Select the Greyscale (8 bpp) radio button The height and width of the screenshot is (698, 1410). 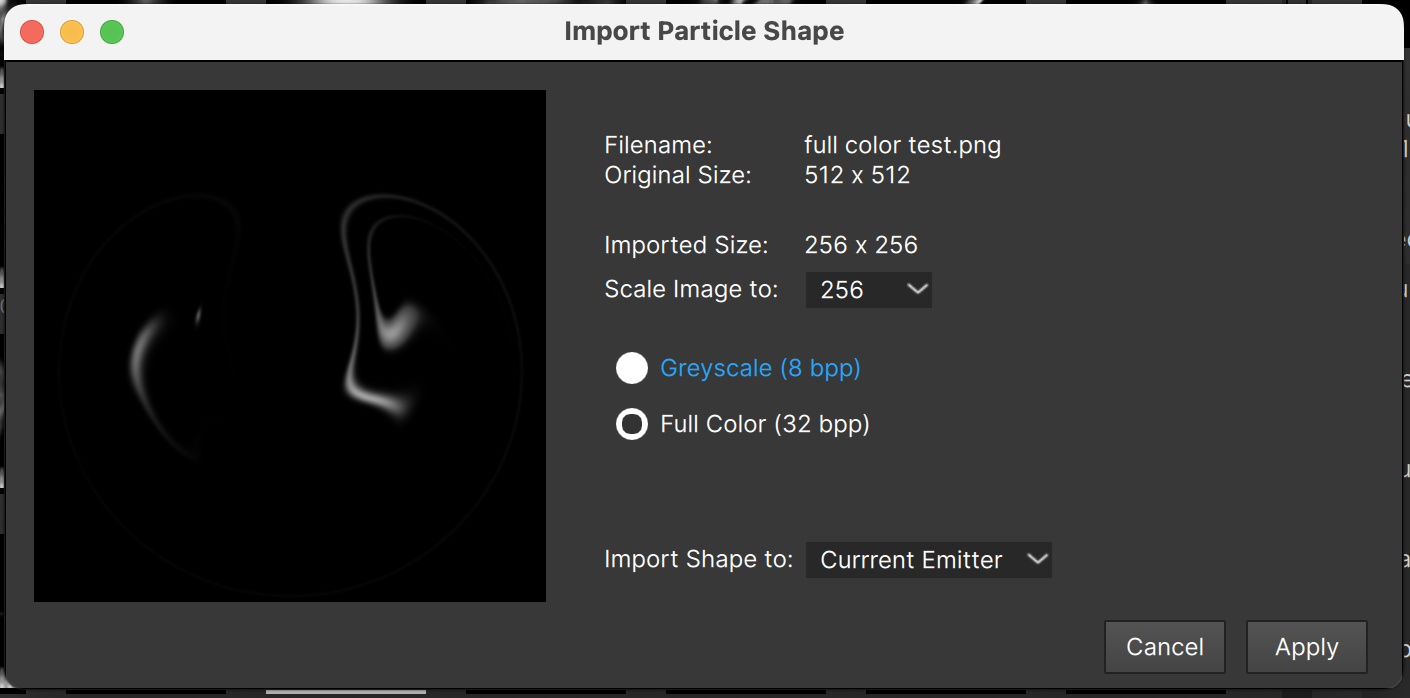coord(632,368)
